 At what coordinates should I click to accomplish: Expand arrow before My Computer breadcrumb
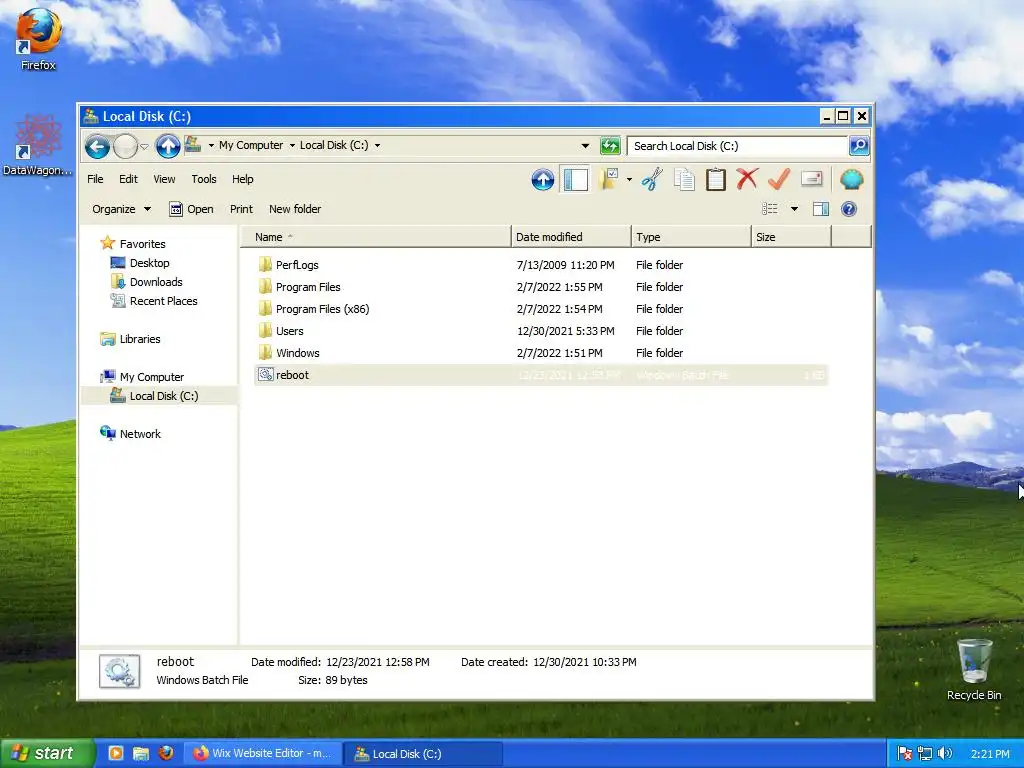[x=211, y=146]
